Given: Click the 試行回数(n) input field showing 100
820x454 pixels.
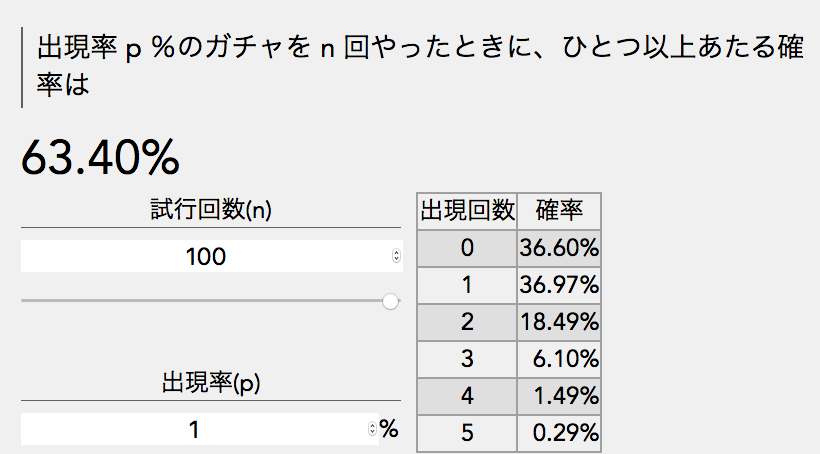Looking at the screenshot, I should pyautogui.click(x=205, y=257).
